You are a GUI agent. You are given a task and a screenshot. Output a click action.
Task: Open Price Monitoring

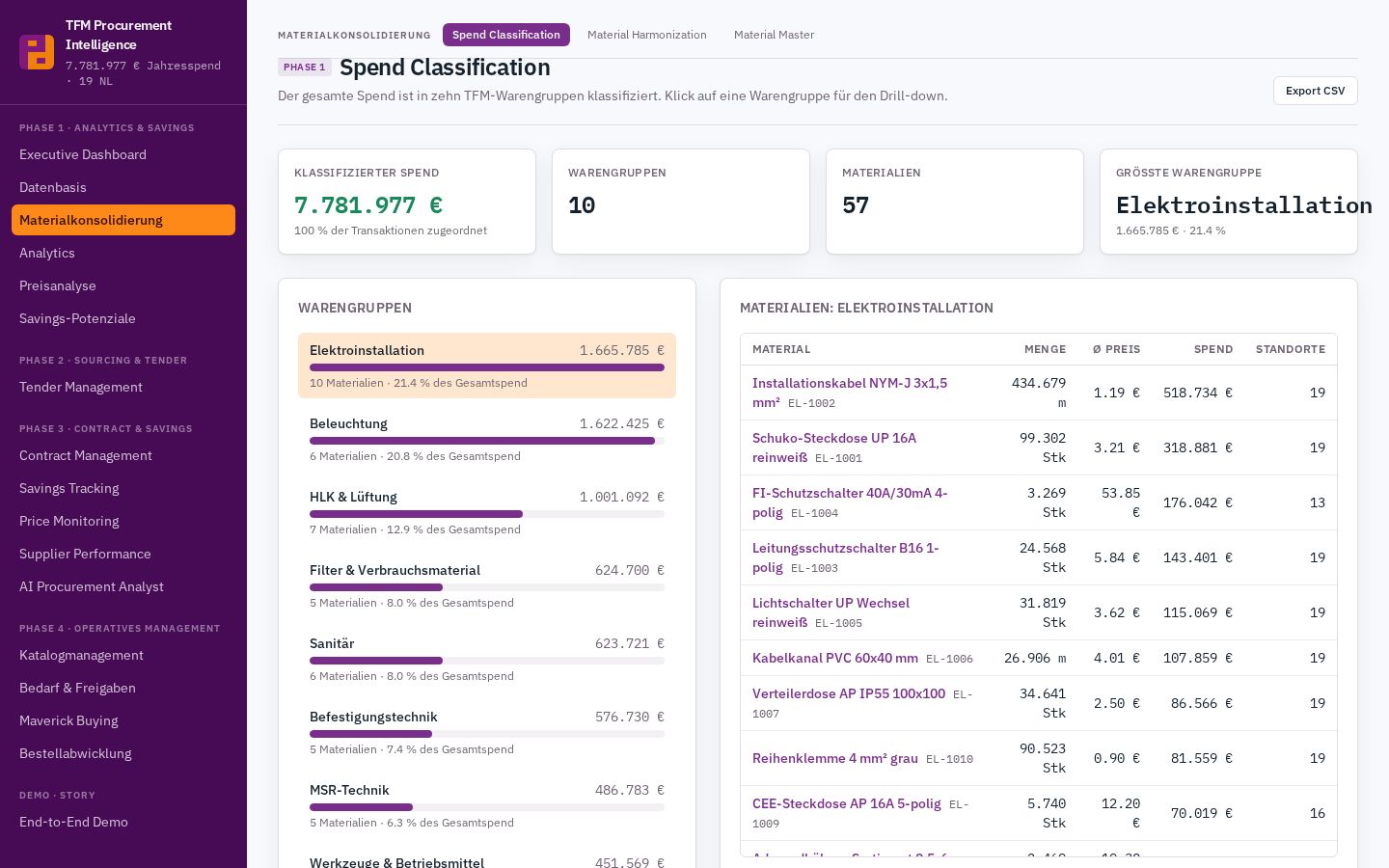123,521
